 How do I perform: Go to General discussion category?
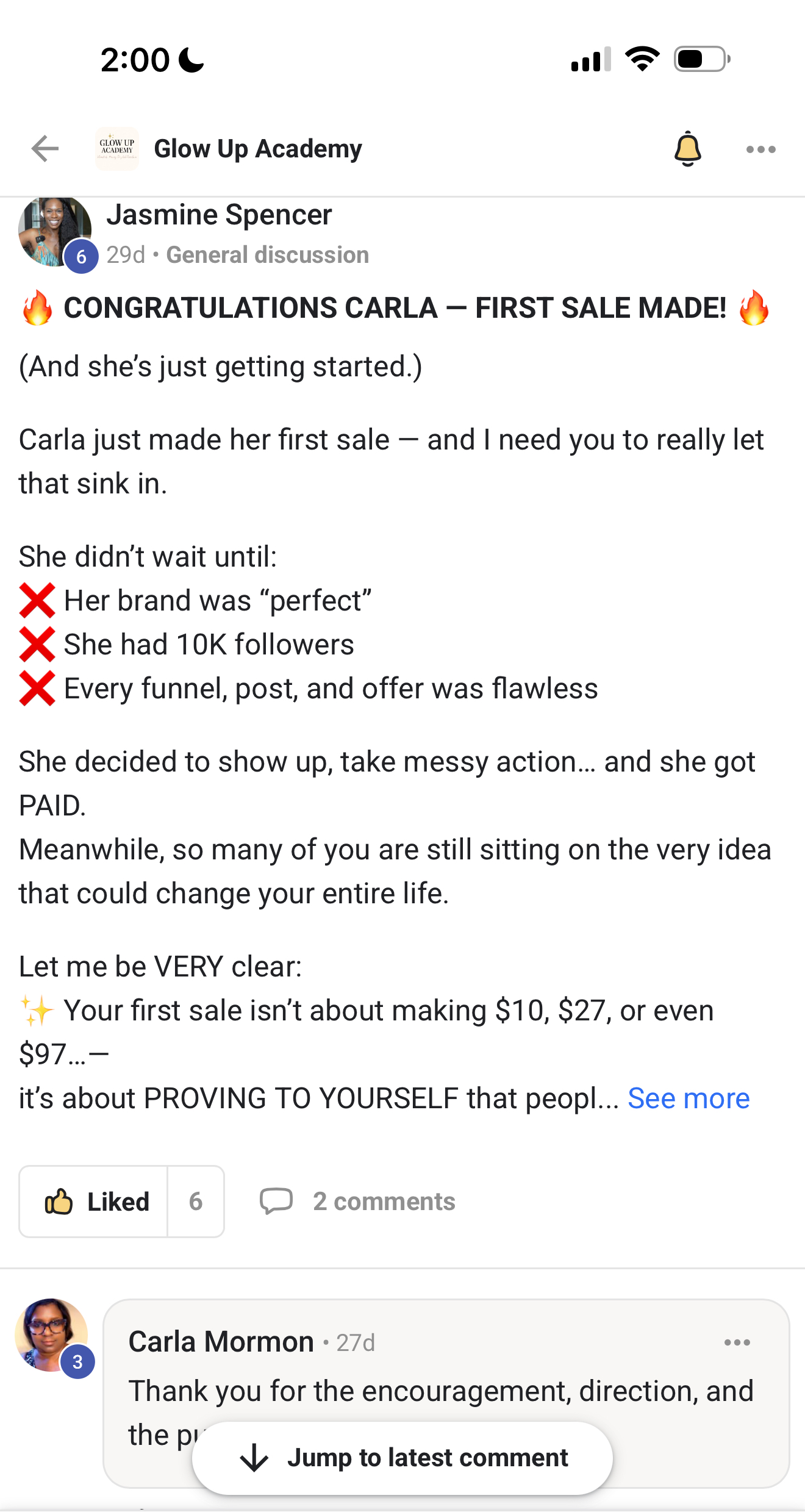coord(268,255)
